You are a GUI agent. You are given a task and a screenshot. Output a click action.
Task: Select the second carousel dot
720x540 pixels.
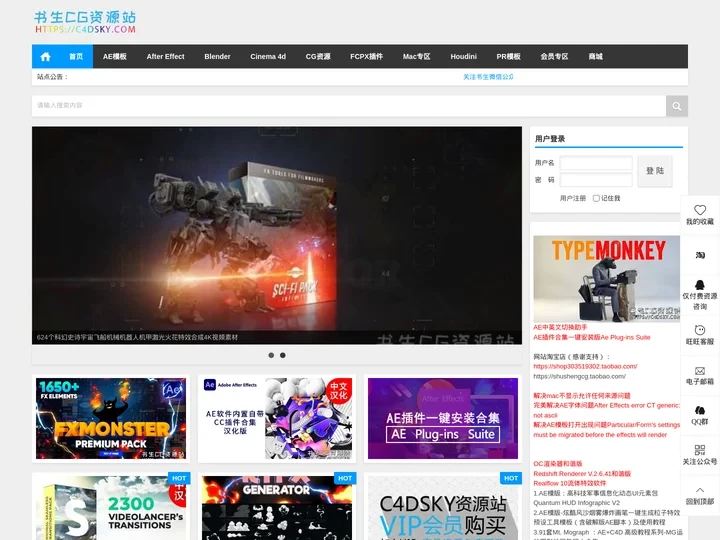[x=283, y=355]
